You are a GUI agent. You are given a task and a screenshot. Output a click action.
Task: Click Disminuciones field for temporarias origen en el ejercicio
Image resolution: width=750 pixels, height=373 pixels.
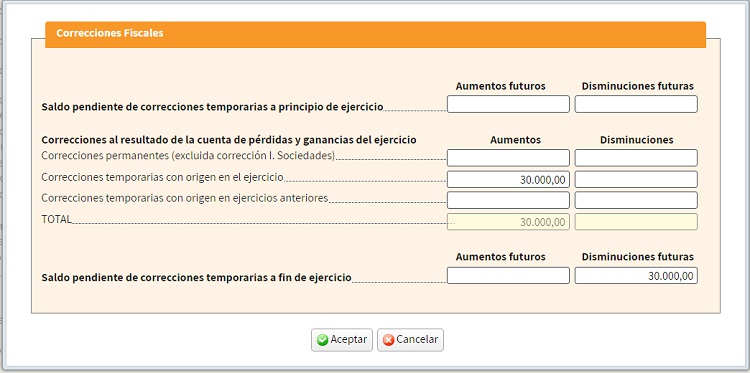pyautogui.click(x=636, y=179)
